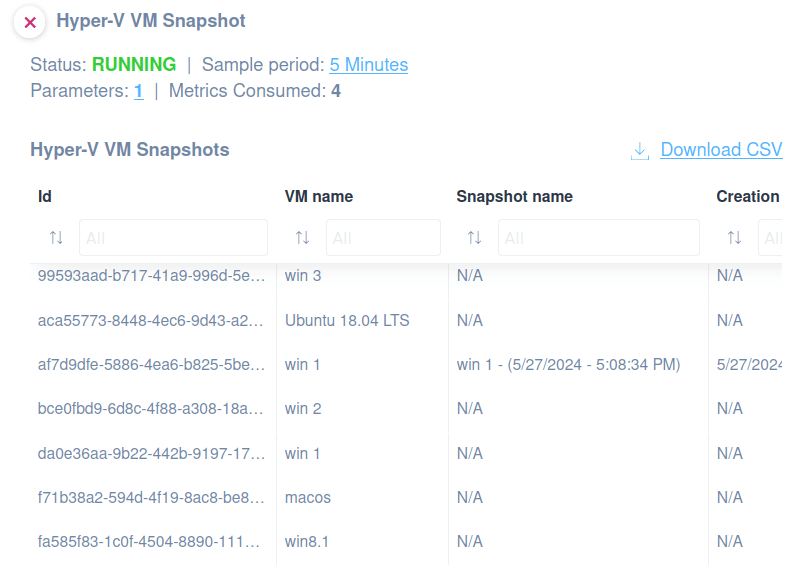Click the download arrow icon beside Download CSV
This screenshot has height=574, width=807.
(640, 151)
